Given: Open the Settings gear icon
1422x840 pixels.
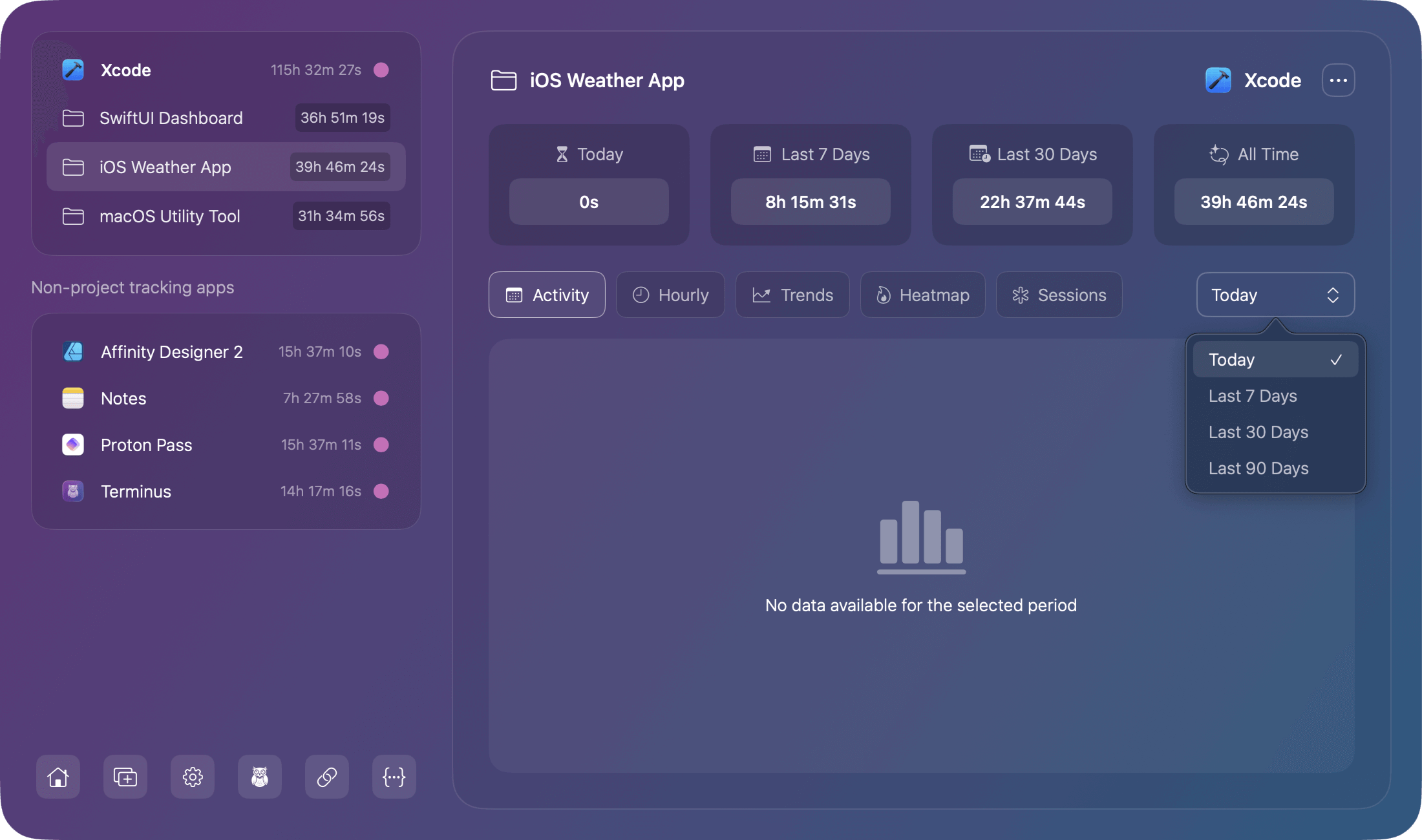Looking at the screenshot, I should pos(192,777).
